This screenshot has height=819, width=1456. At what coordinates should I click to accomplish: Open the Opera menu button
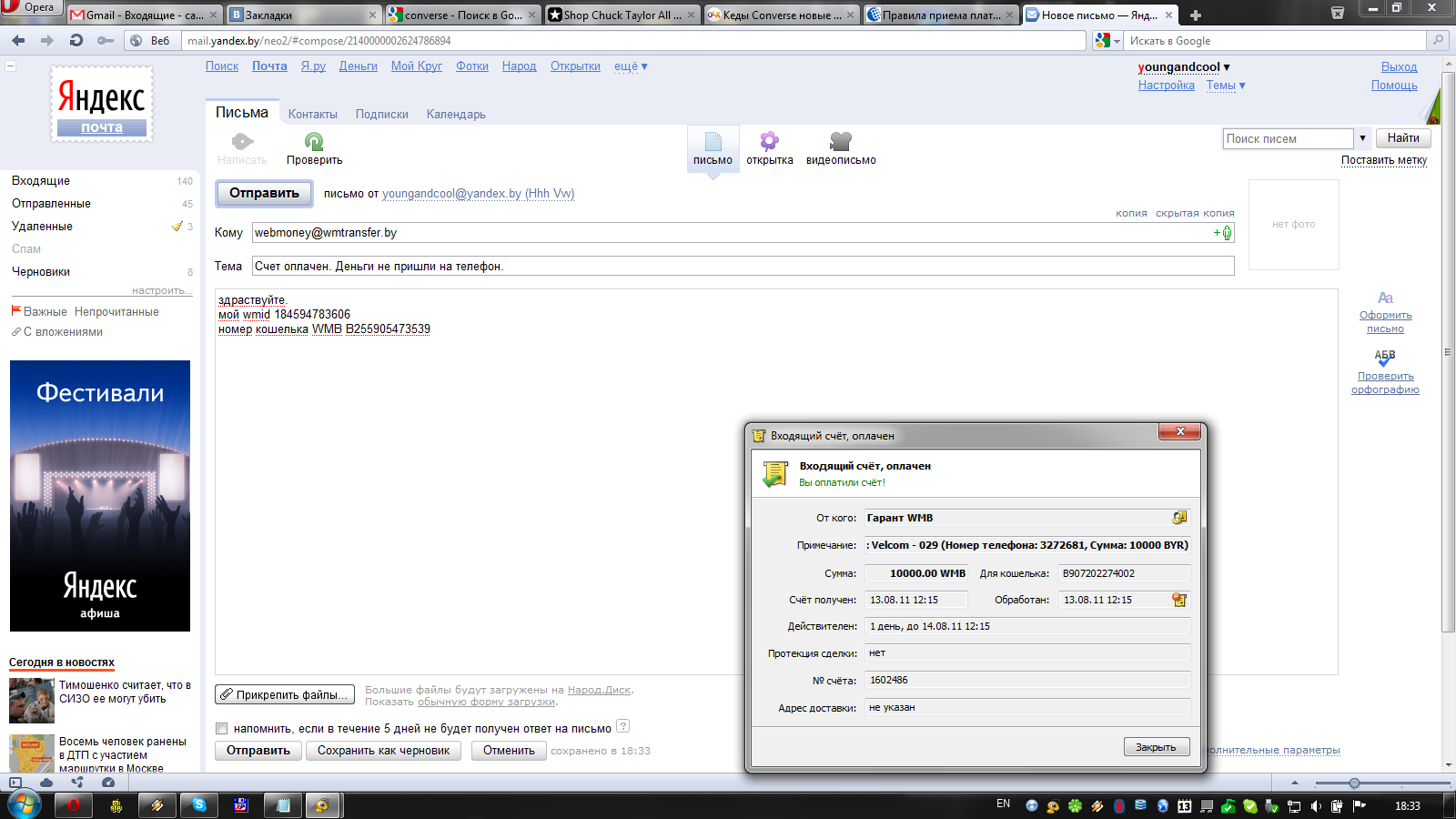tap(31, 8)
